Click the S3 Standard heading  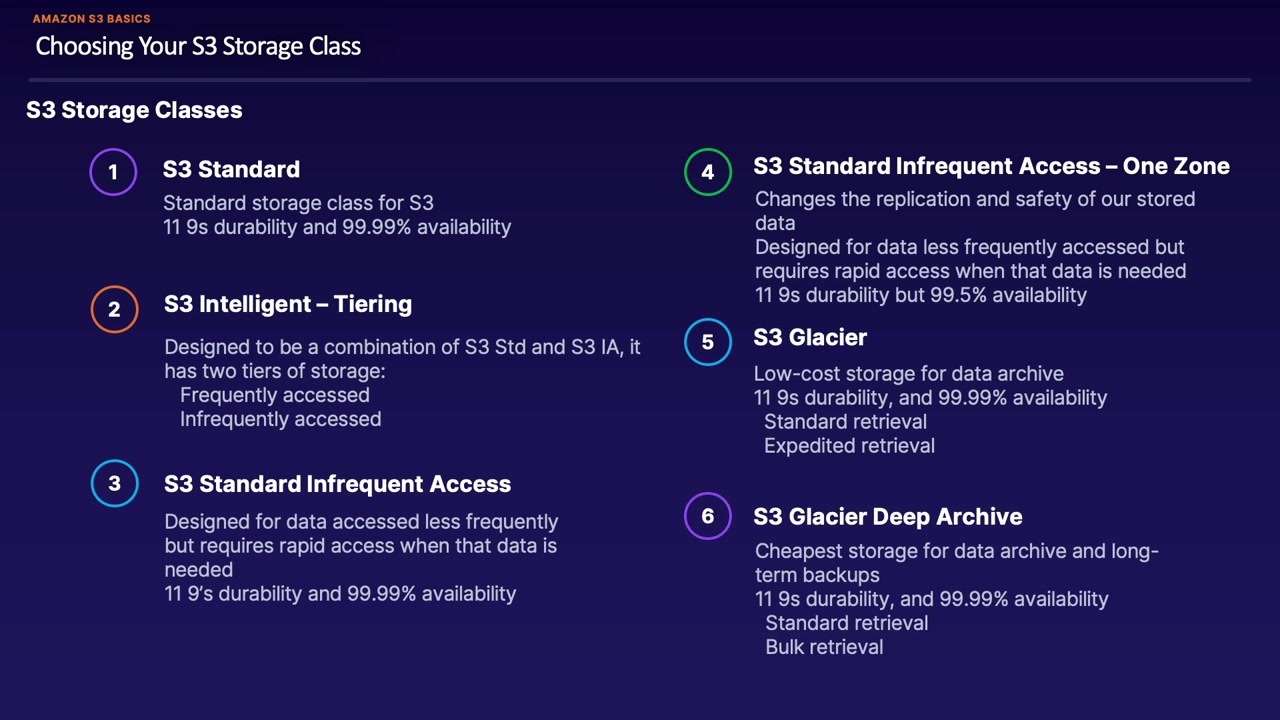tap(231, 169)
